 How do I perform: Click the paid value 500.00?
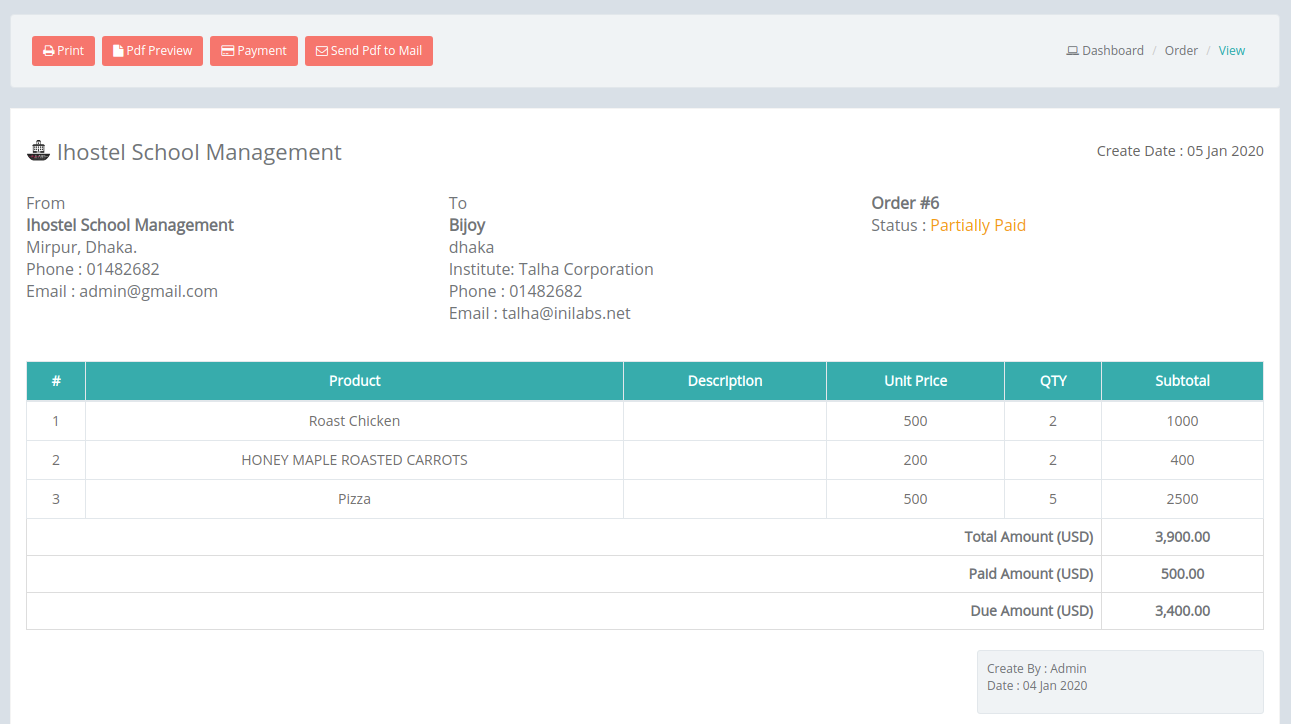click(1182, 574)
